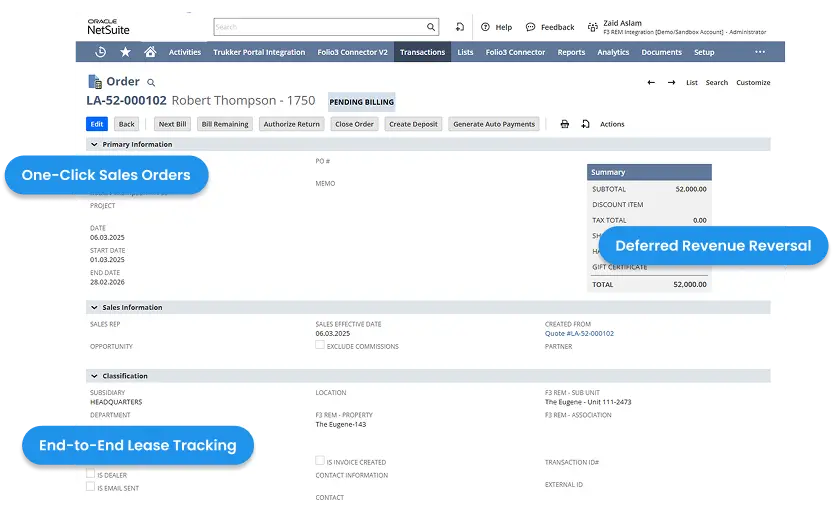Collapse the Sales Information section
Image resolution: width=833 pixels, height=517 pixels.
click(x=94, y=308)
